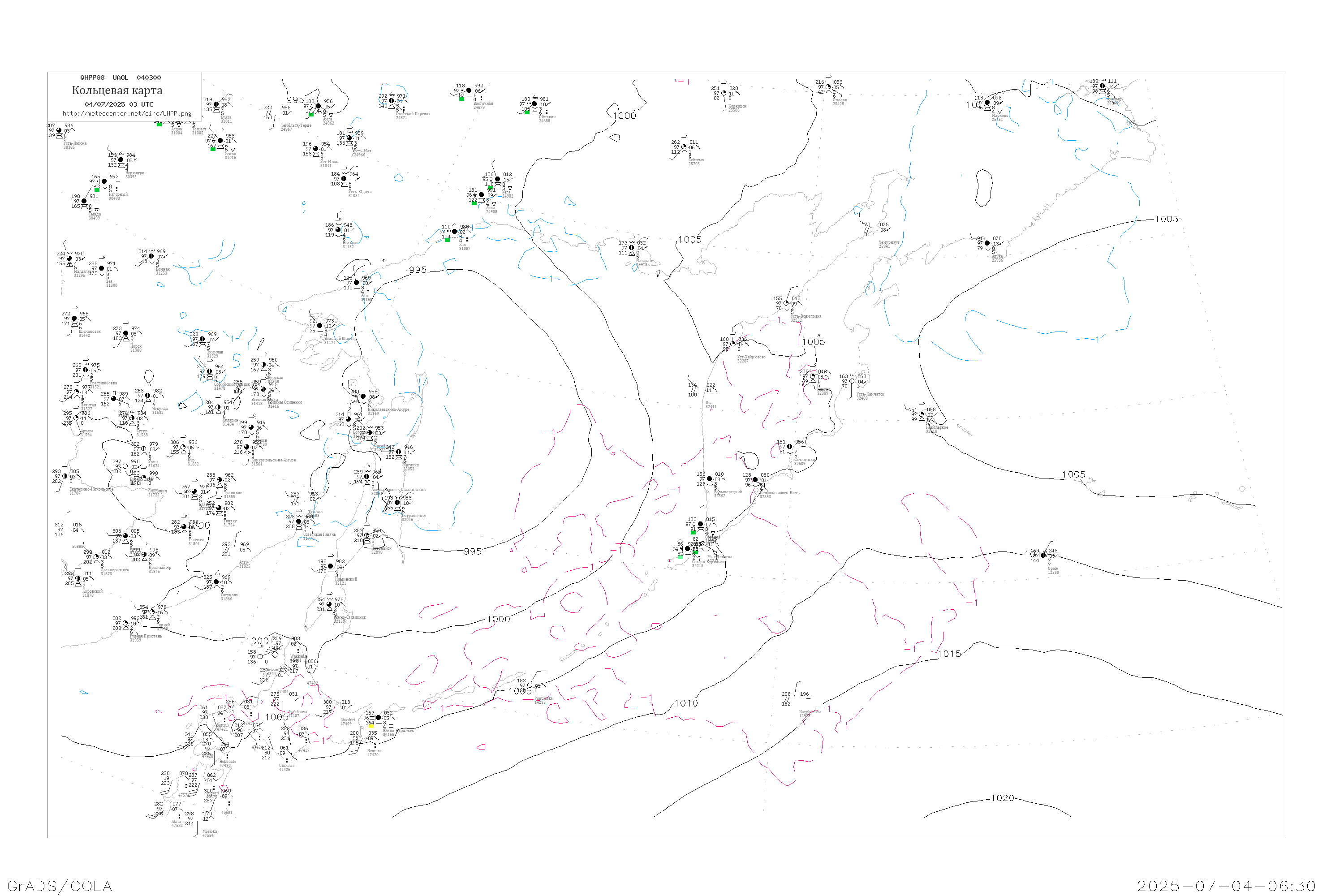The height and width of the screenshot is (896, 1344).
Task: Click the Петропавловск-Камч. station filled circle
Action: 755,480
